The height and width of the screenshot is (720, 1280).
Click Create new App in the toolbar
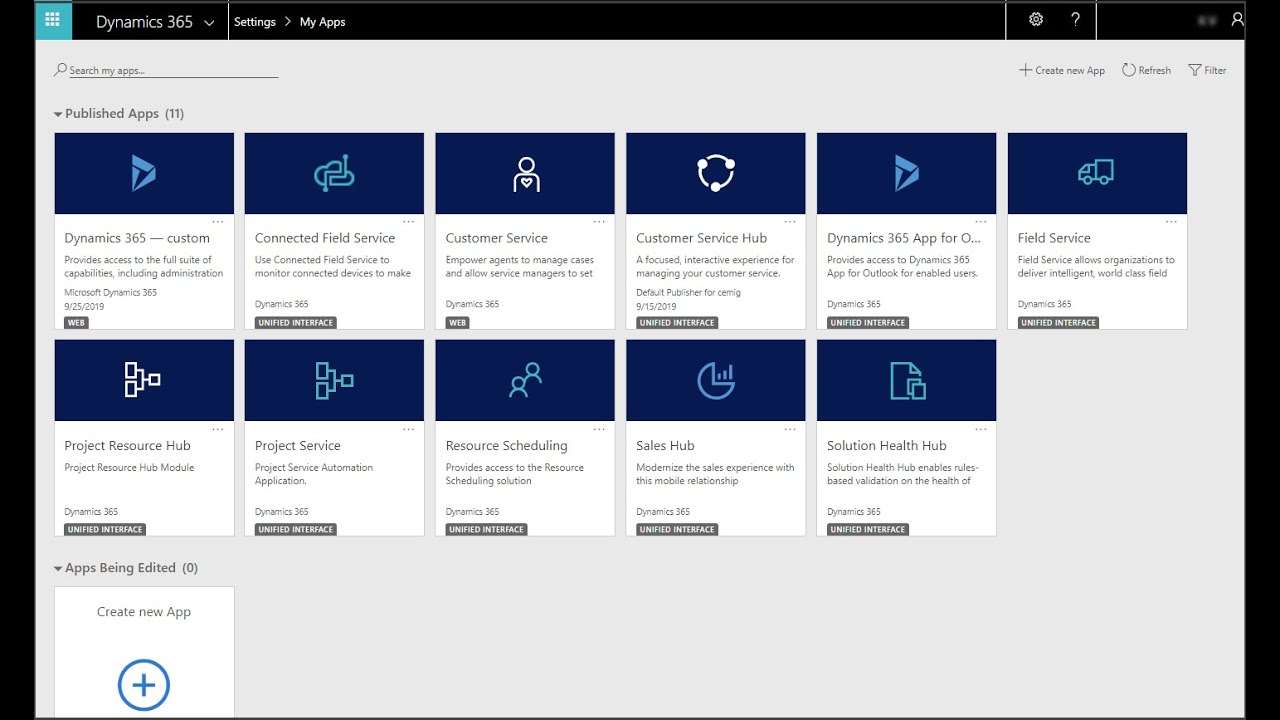[x=1062, y=70]
